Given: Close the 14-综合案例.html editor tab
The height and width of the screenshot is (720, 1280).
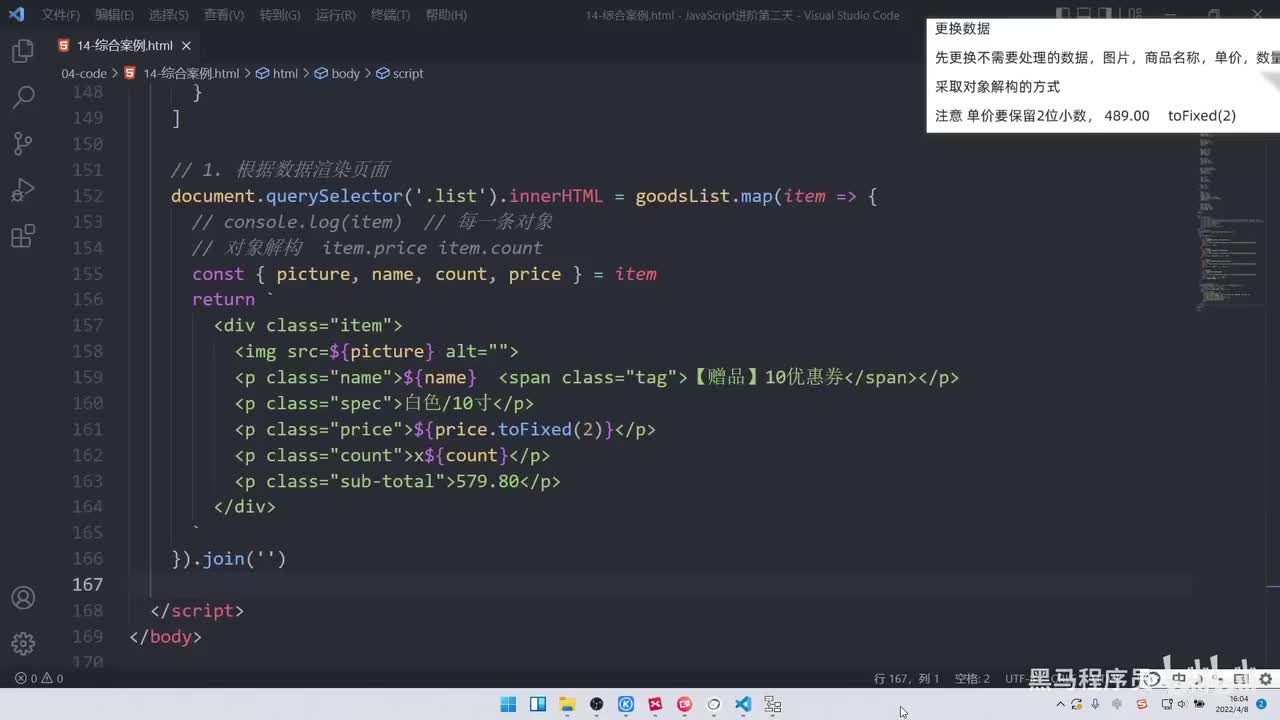Looking at the screenshot, I should coord(187,46).
